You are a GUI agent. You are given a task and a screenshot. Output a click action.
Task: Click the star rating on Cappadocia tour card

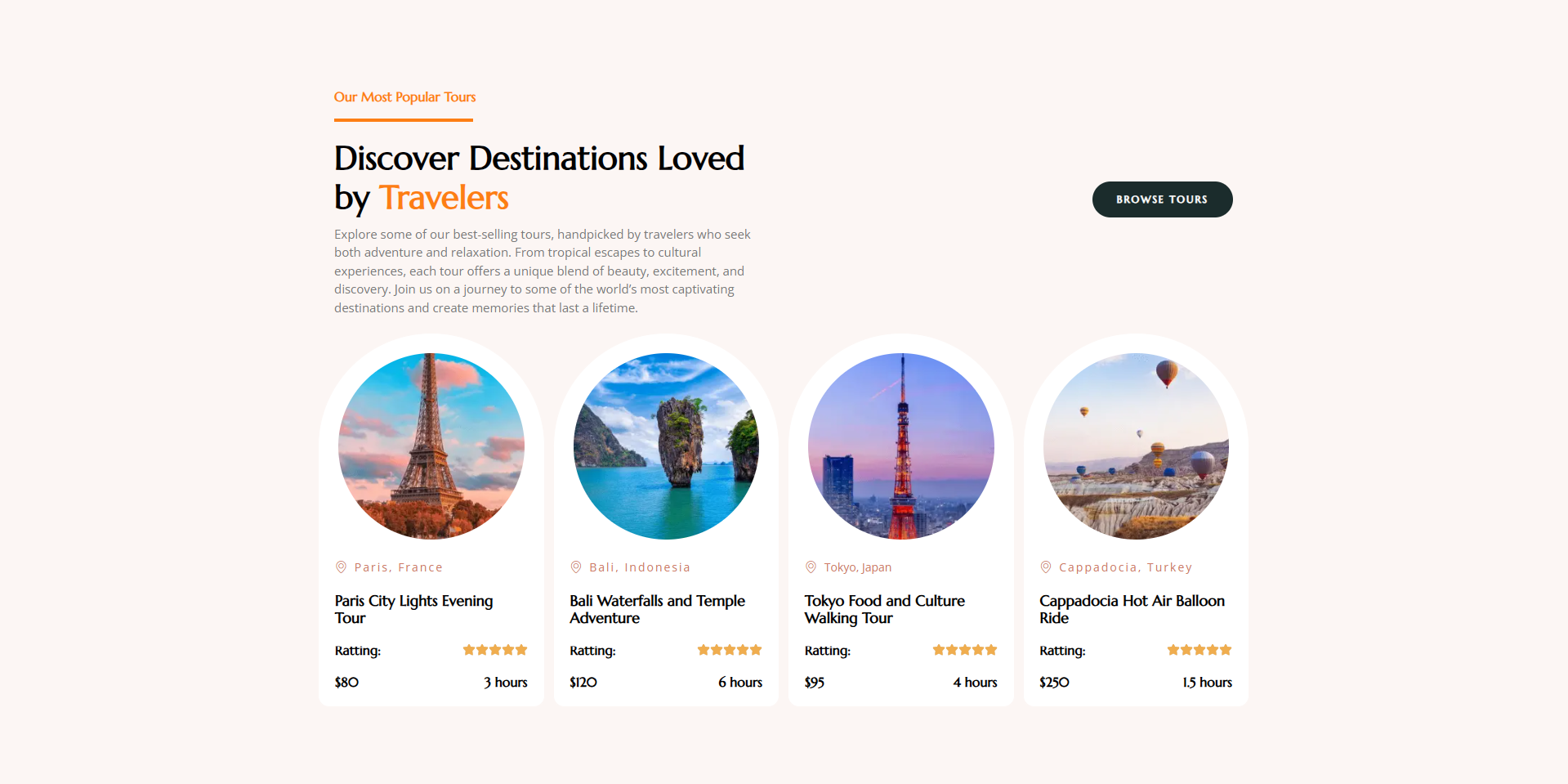tap(1199, 650)
